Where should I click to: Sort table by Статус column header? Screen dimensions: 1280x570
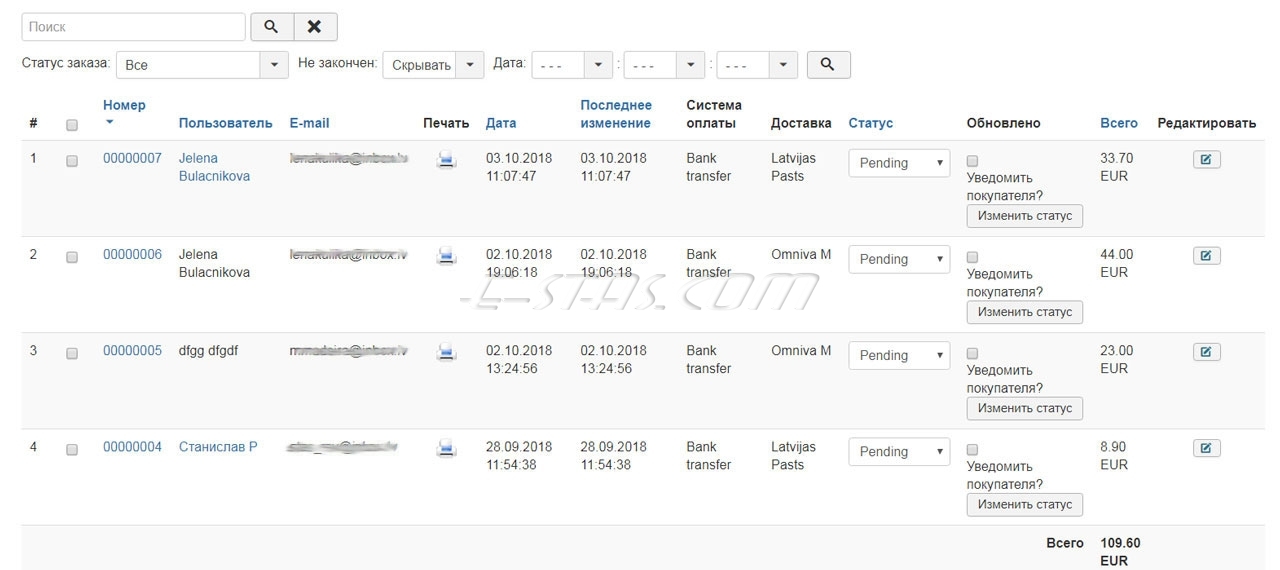[x=871, y=123]
